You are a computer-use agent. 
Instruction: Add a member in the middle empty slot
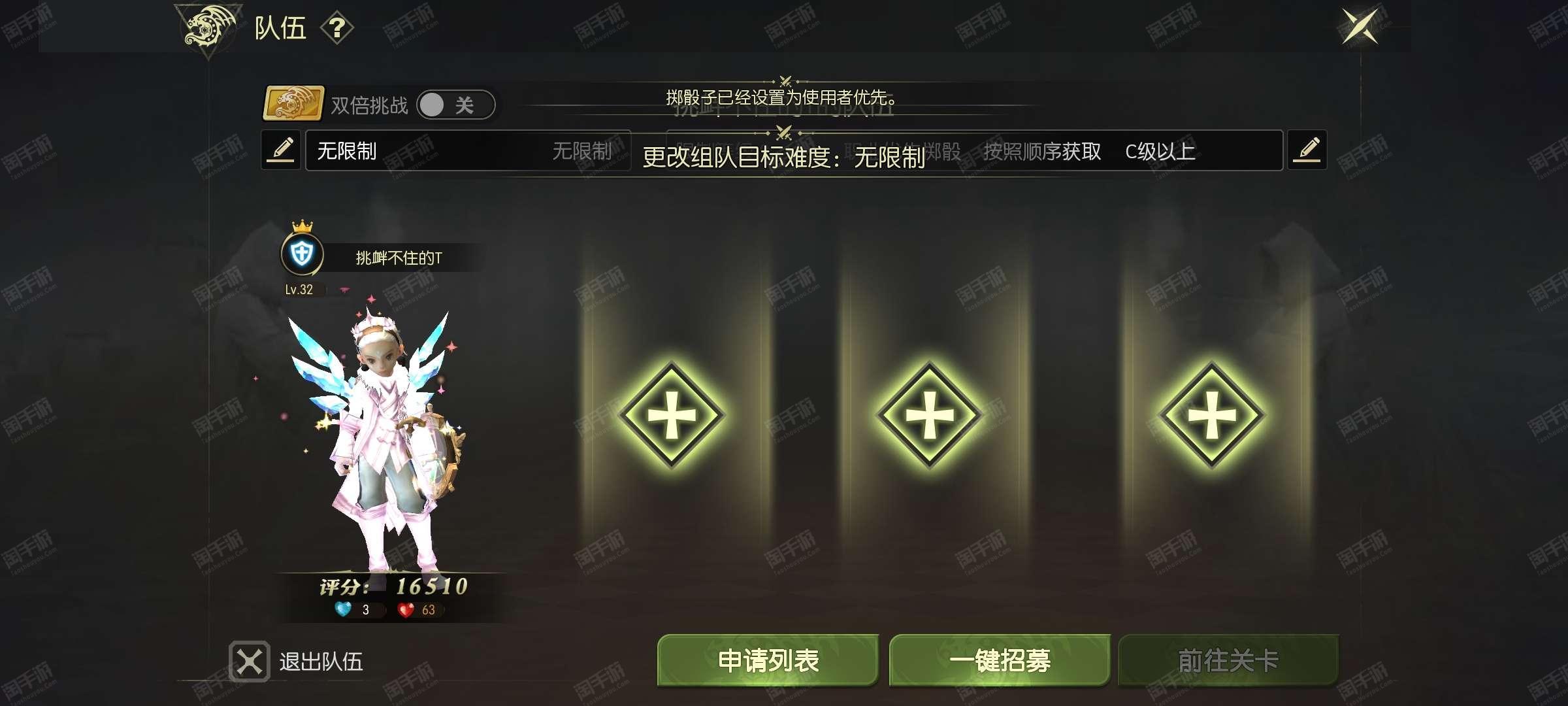(929, 415)
